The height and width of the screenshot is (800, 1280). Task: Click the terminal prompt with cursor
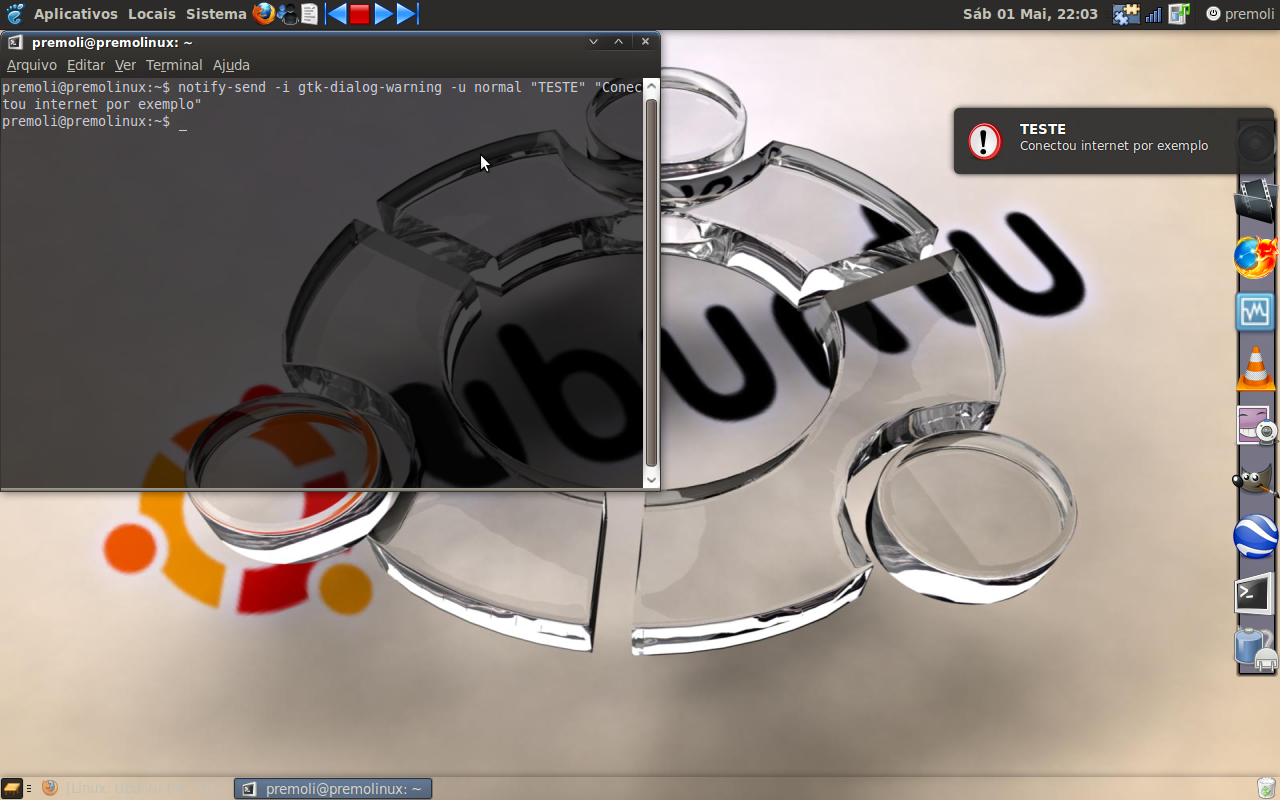point(95,121)
